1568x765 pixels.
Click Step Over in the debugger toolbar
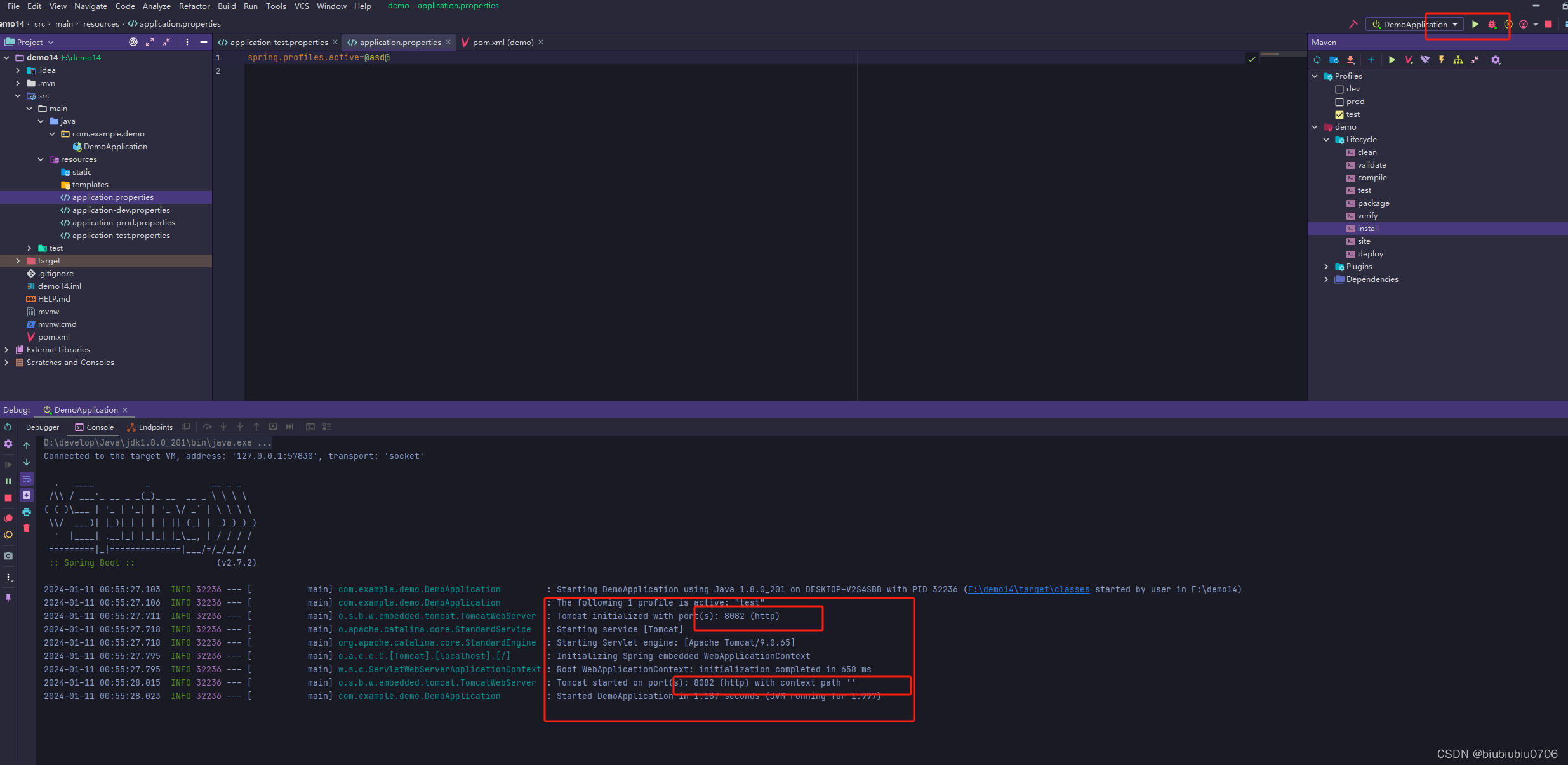click(207, 427)
